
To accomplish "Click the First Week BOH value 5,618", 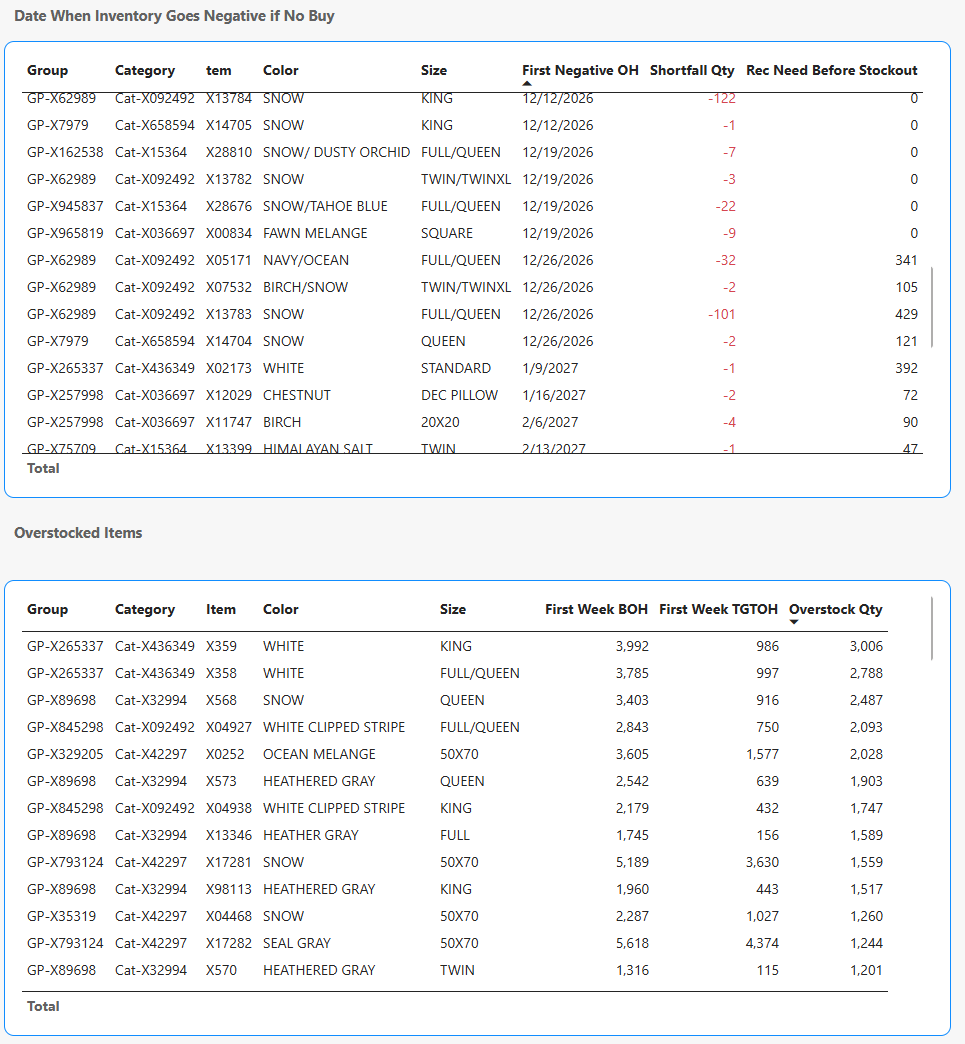I will click(x=632, y=943).
